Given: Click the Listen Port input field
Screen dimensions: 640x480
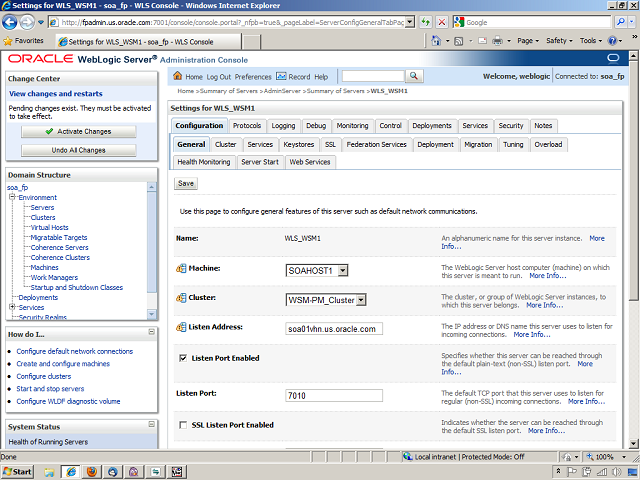Looking at the screenshot, I should click(x=334, y=395).
